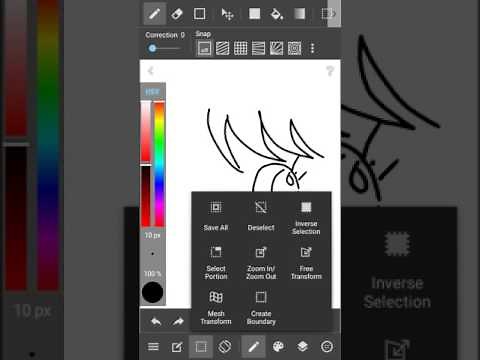The width and height of the screenshot is (480, 360).
Task: Enable grid snap
Action: click(x=240, y=49)
